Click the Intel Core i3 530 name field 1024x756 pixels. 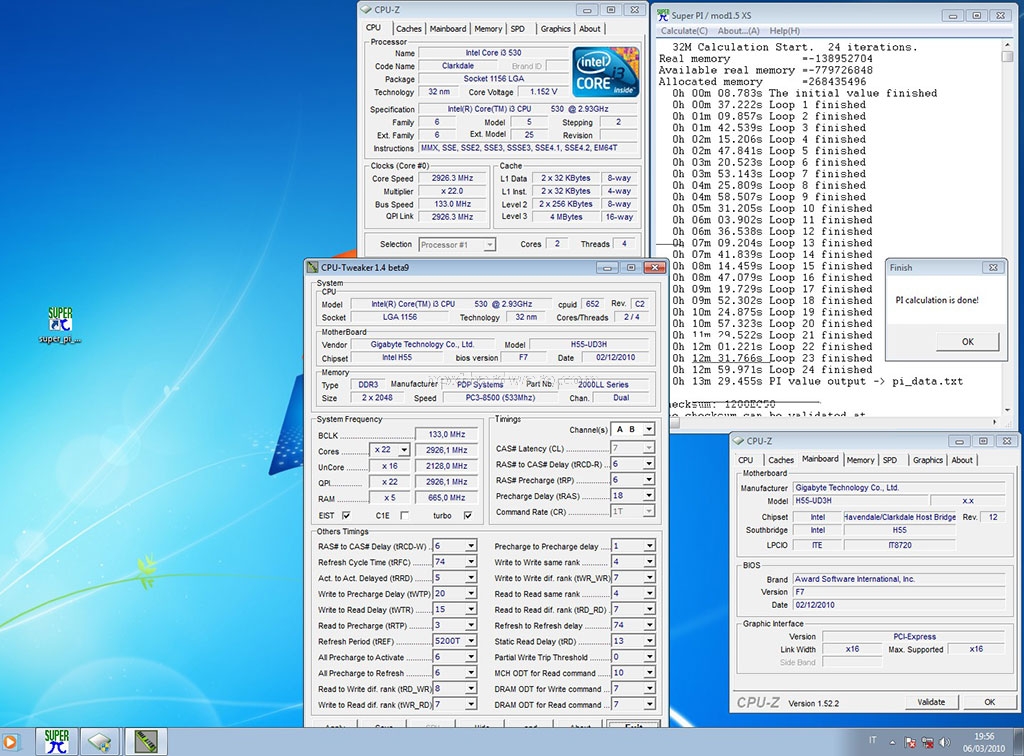click(493, 53)
